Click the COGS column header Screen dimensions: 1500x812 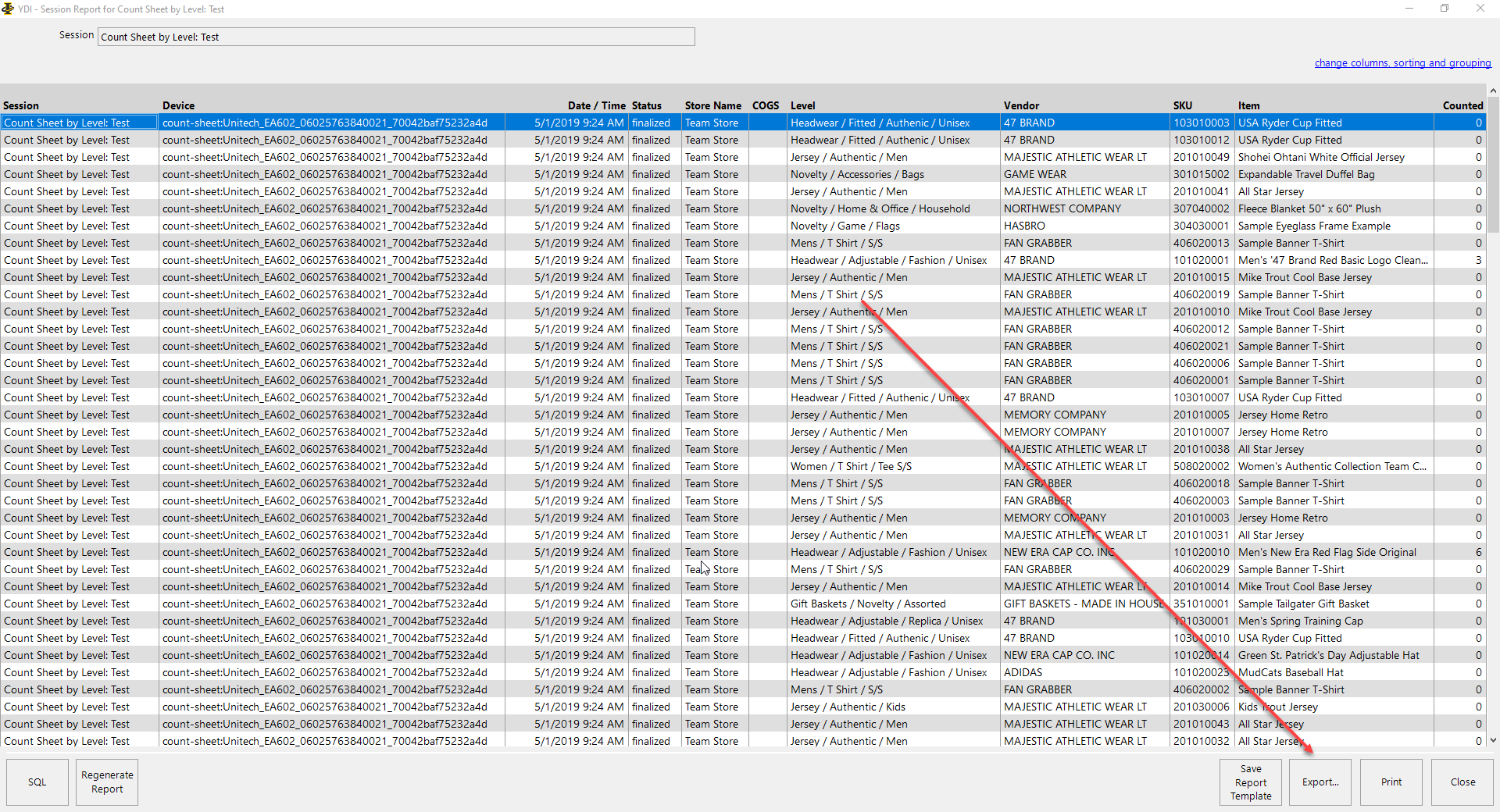coord(766,105)
